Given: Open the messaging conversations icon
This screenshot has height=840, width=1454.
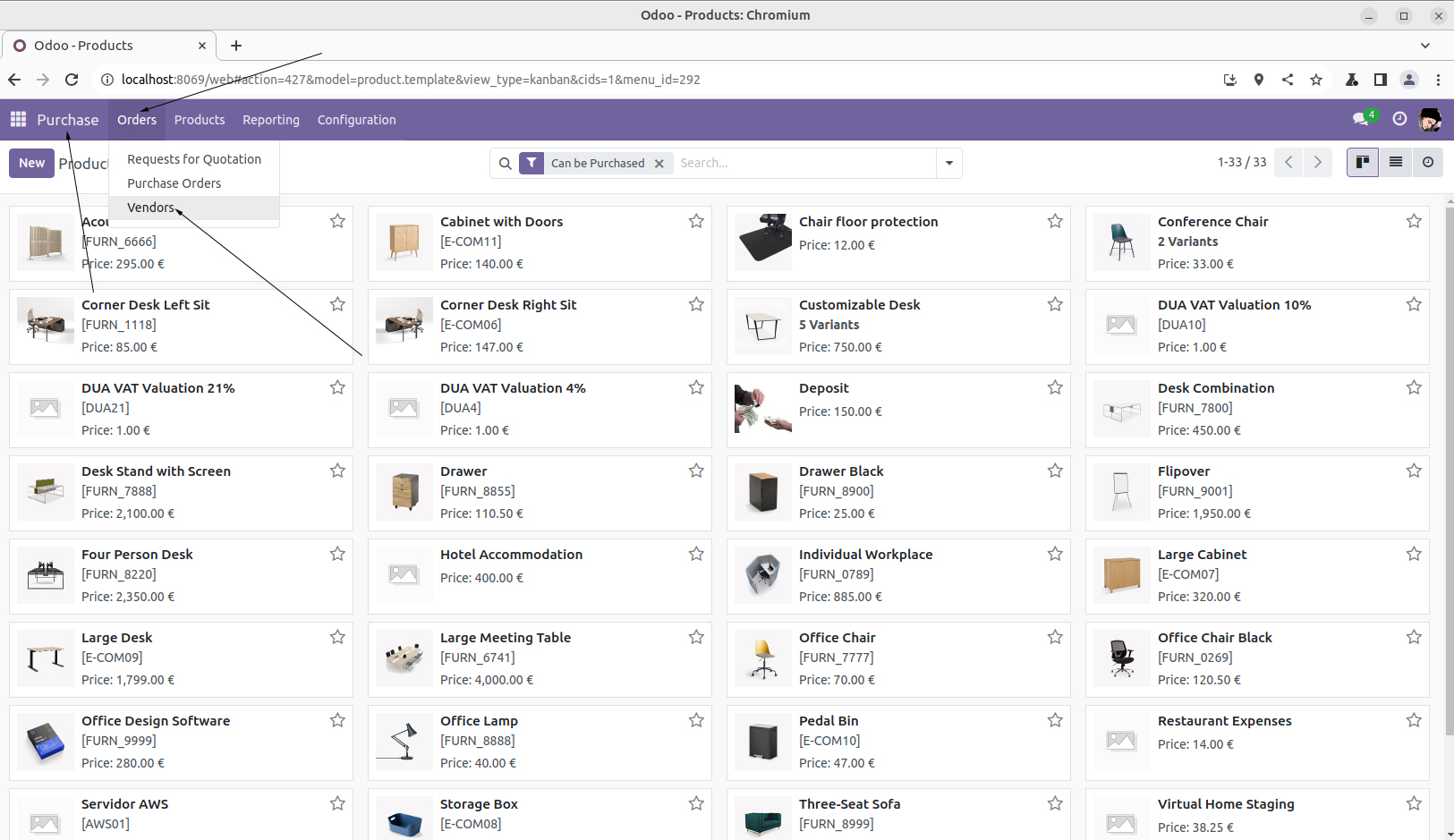Looking at the screenshot, I should (x=1361, y=119).
